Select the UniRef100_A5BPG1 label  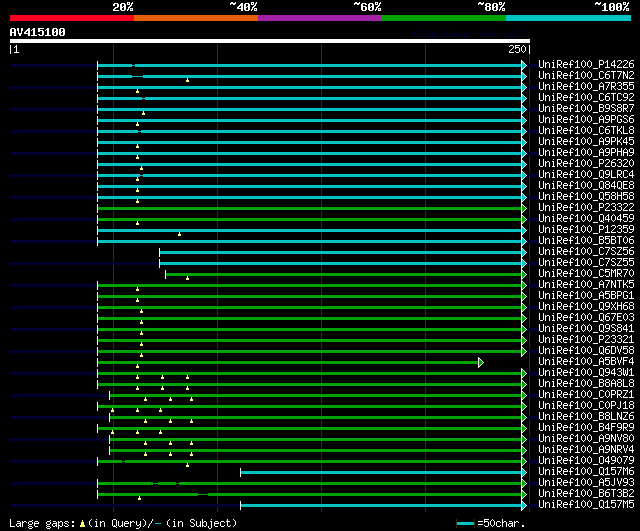coord(586,296)
